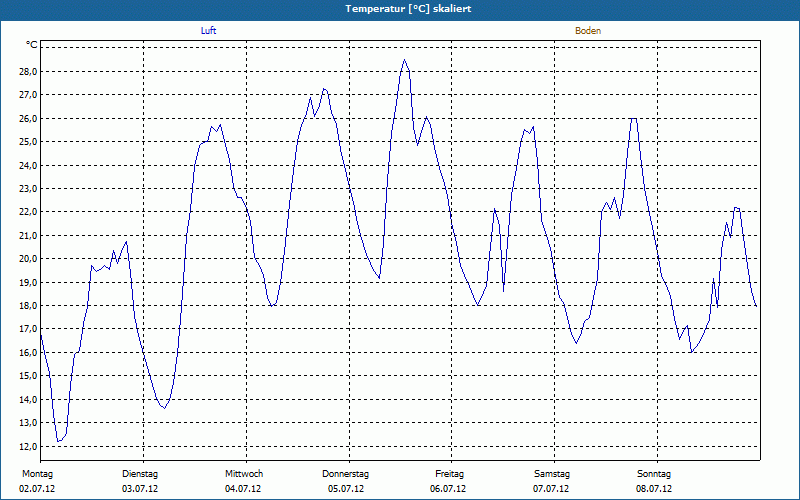Viewport: 800px width, 500px height.
Task: Click the 17,0 y-axis value
Action: [28, 329]
